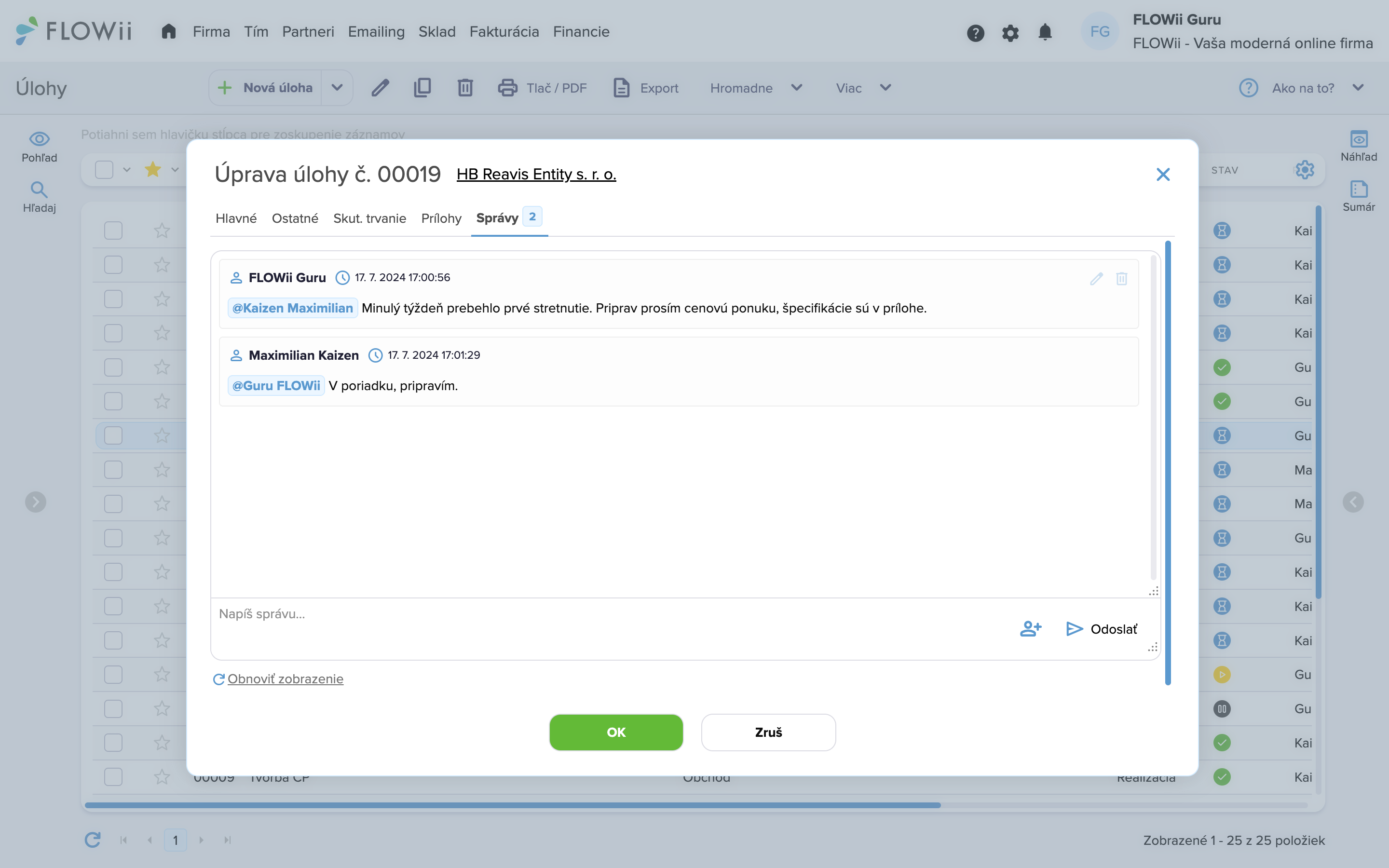Expand the left side panel arrow
This screenshot has height=868, width=1389.
pyautogui.click(x=36, y=502)
